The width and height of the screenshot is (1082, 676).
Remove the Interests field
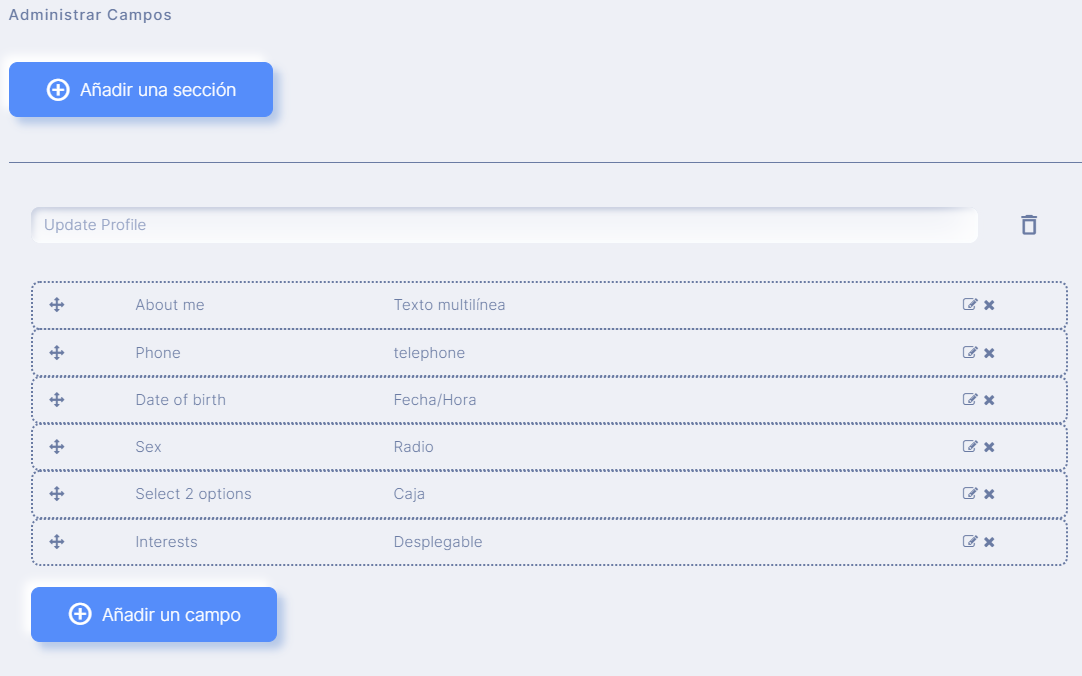click(x=989, y=542)
